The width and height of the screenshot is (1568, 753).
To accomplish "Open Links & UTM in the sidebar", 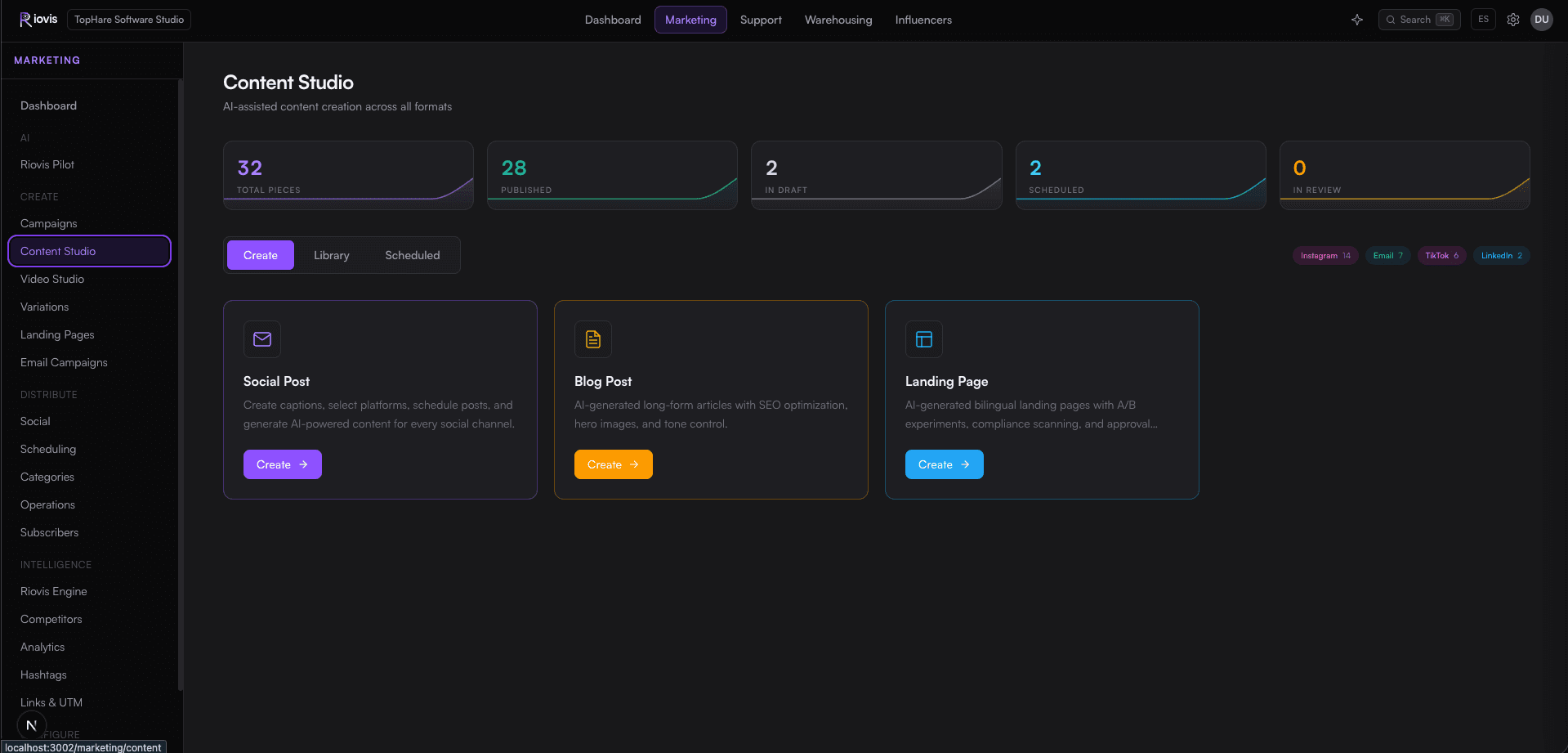I will [89, 702].
